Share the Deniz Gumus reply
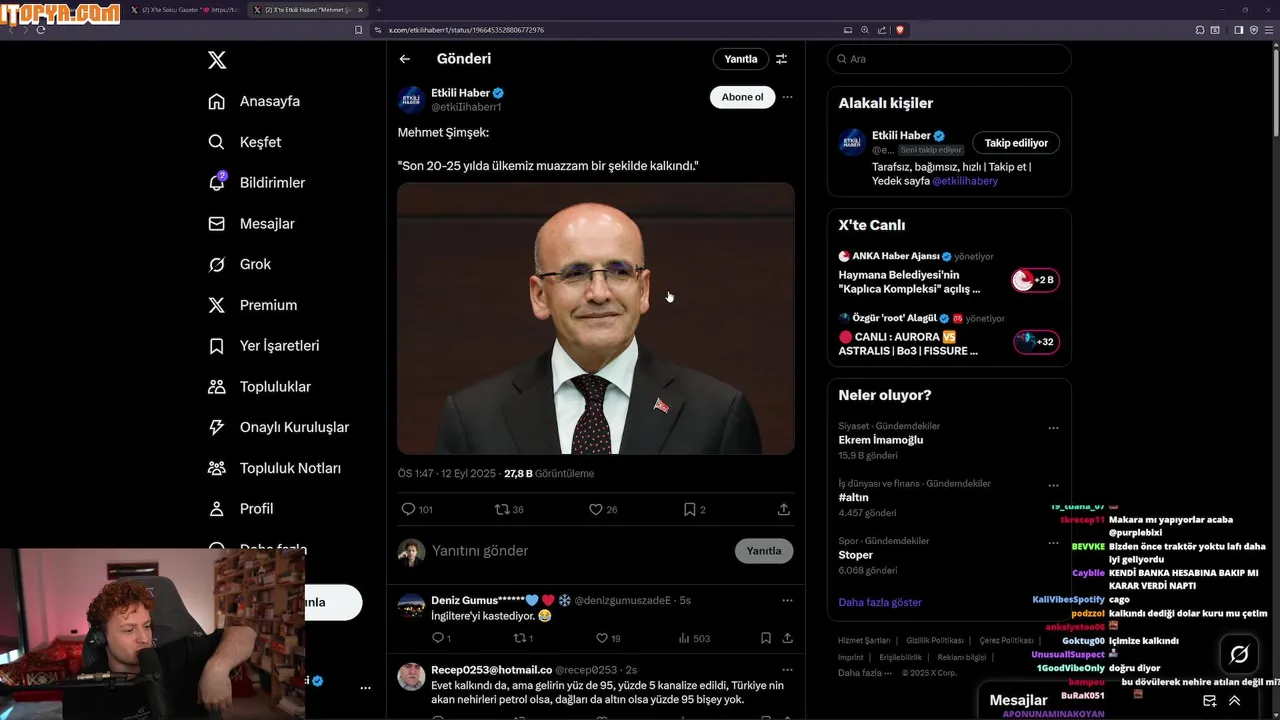The image size is (1280, 720). [788, 638]
